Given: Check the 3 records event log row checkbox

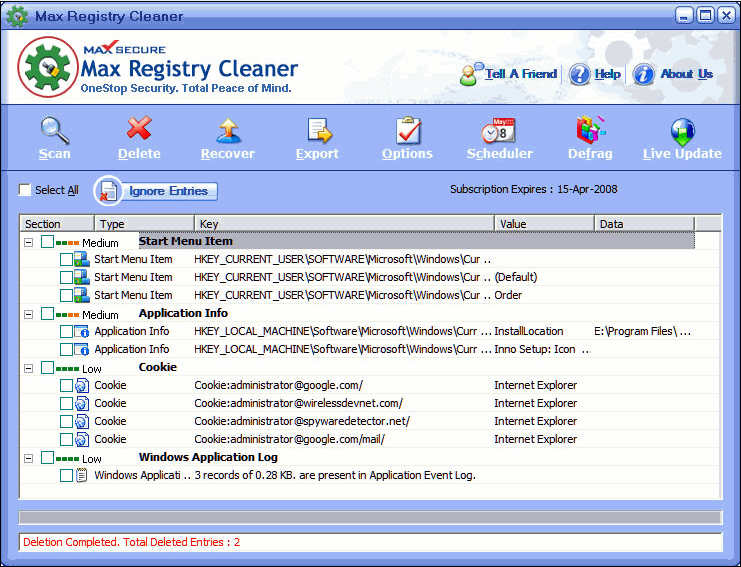Looking at the screenshot, I should [x=66, y=475].
